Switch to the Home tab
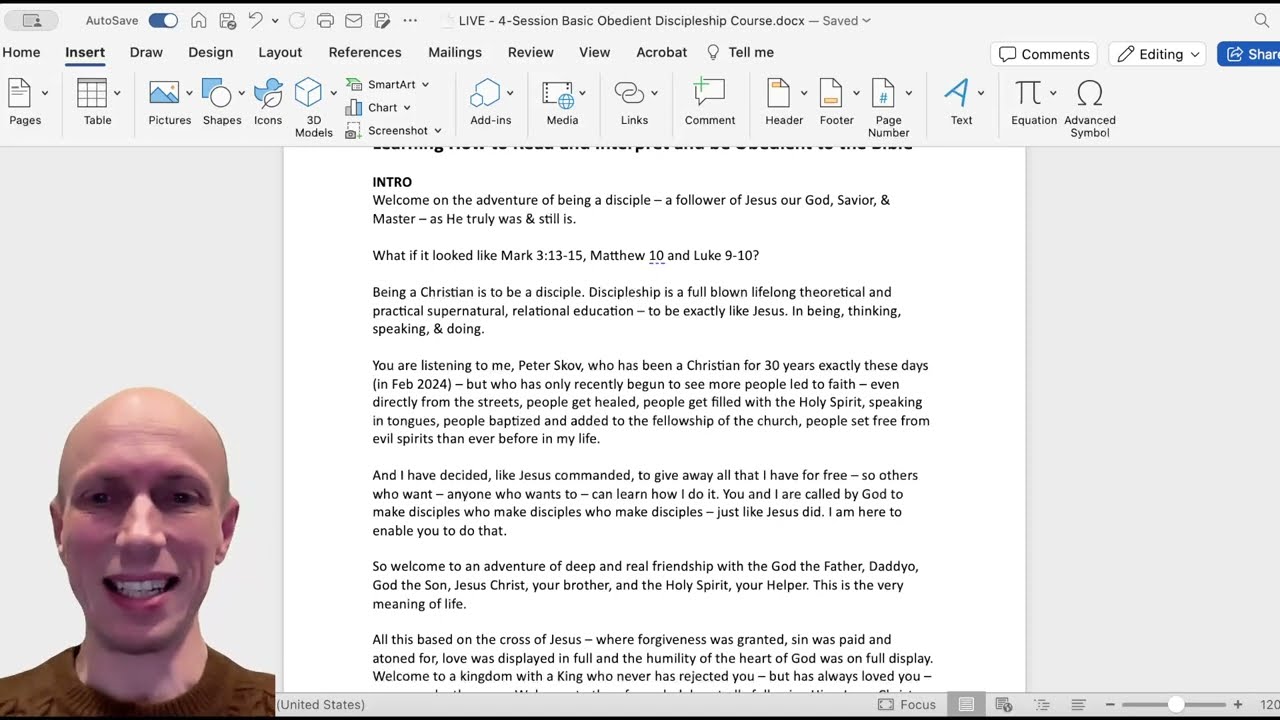This screenshot has height=720, width=1280. pyautogui.click(x=21, y=52)
